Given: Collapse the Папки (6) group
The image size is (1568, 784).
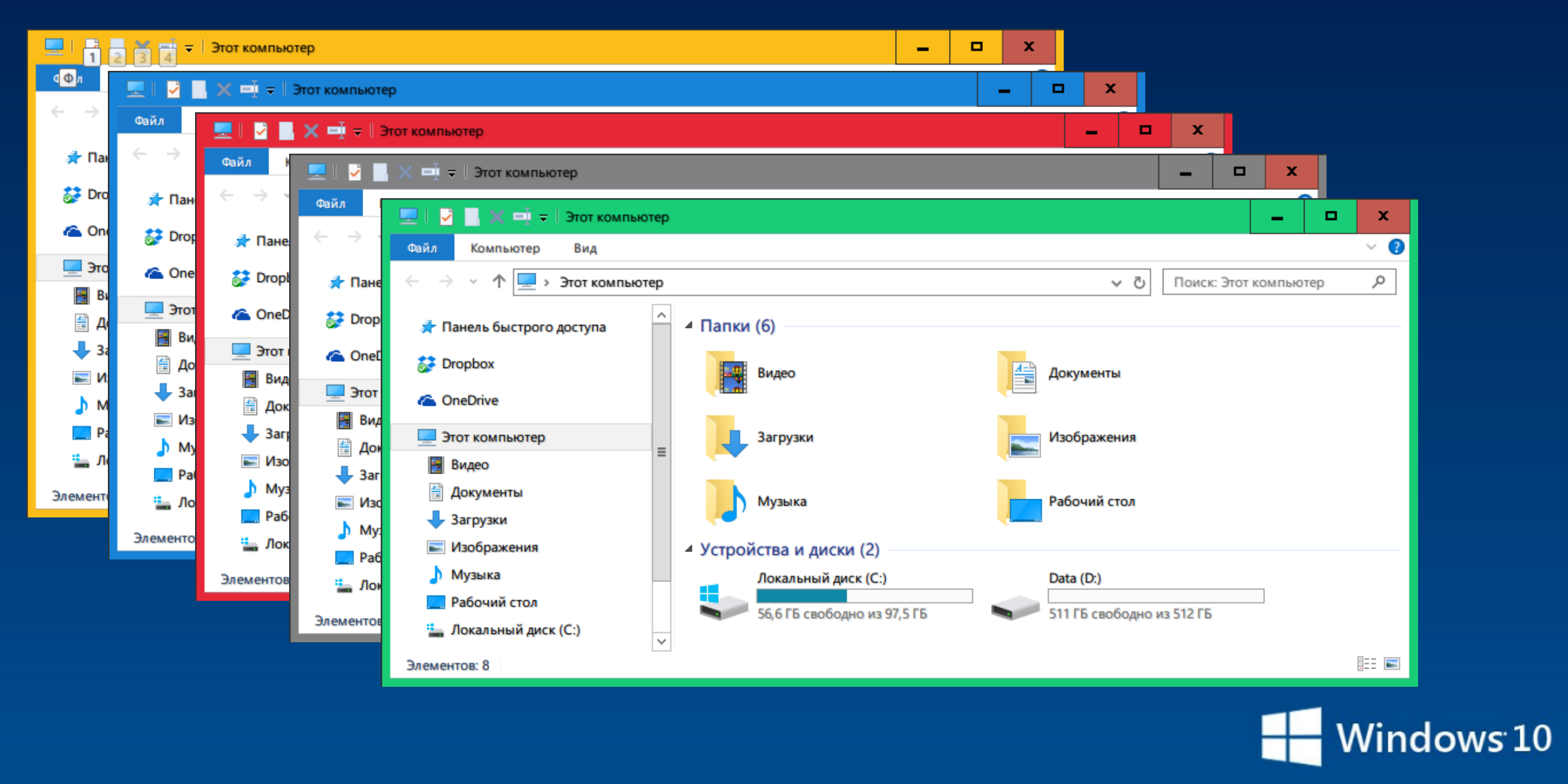Looking at the screenshot, I should point(689,326).
